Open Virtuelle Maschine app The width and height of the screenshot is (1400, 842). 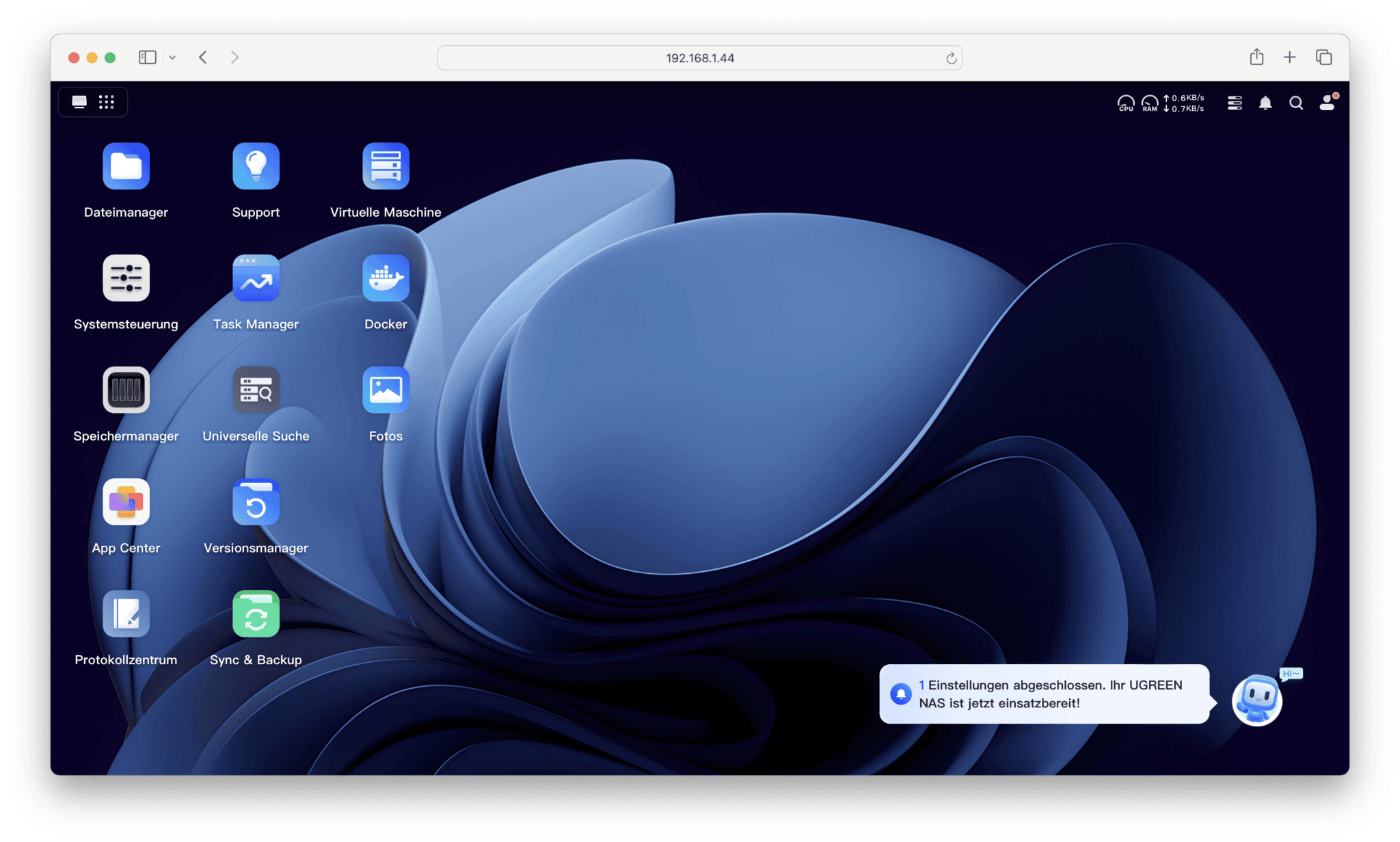click(386, 166)
